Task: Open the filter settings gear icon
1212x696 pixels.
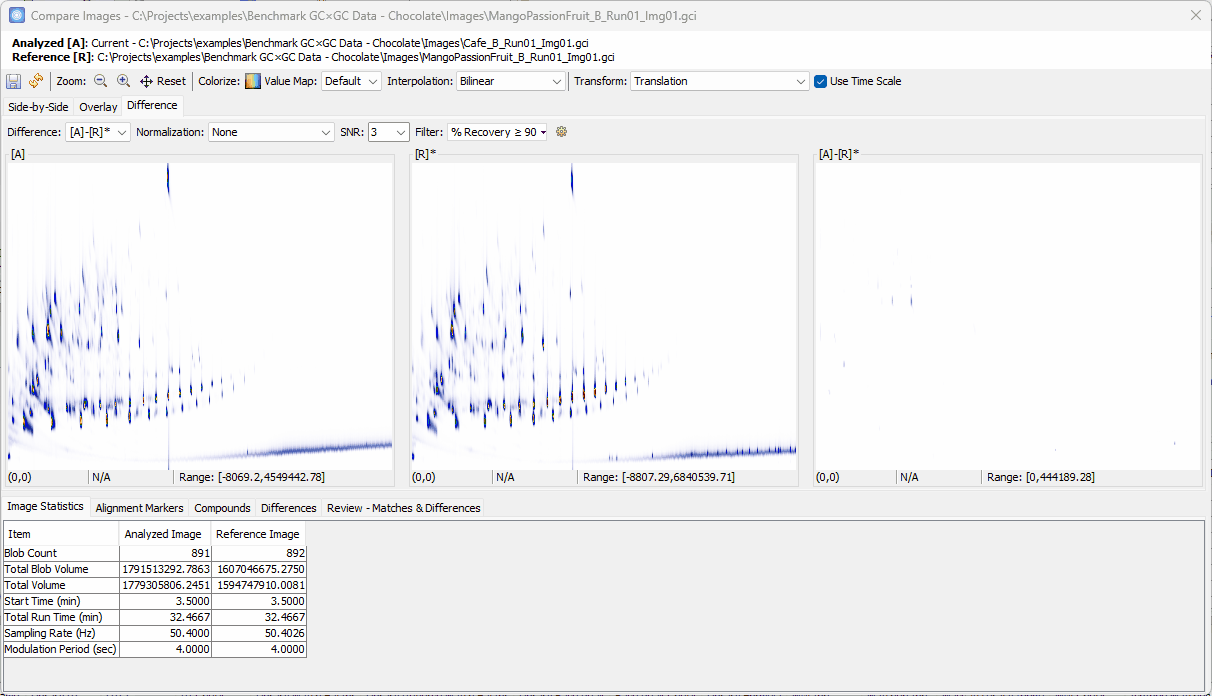Action: [561, 132]
